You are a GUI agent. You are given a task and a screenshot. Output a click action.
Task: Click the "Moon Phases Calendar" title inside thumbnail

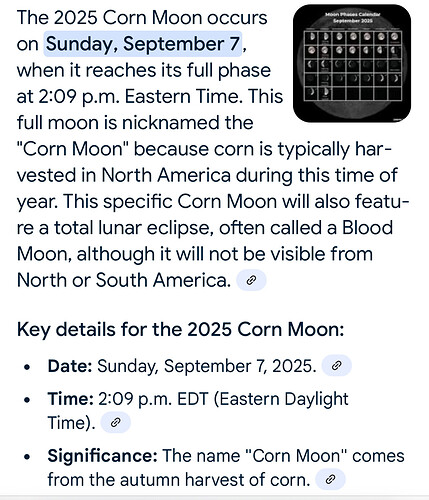pos(353,14)
